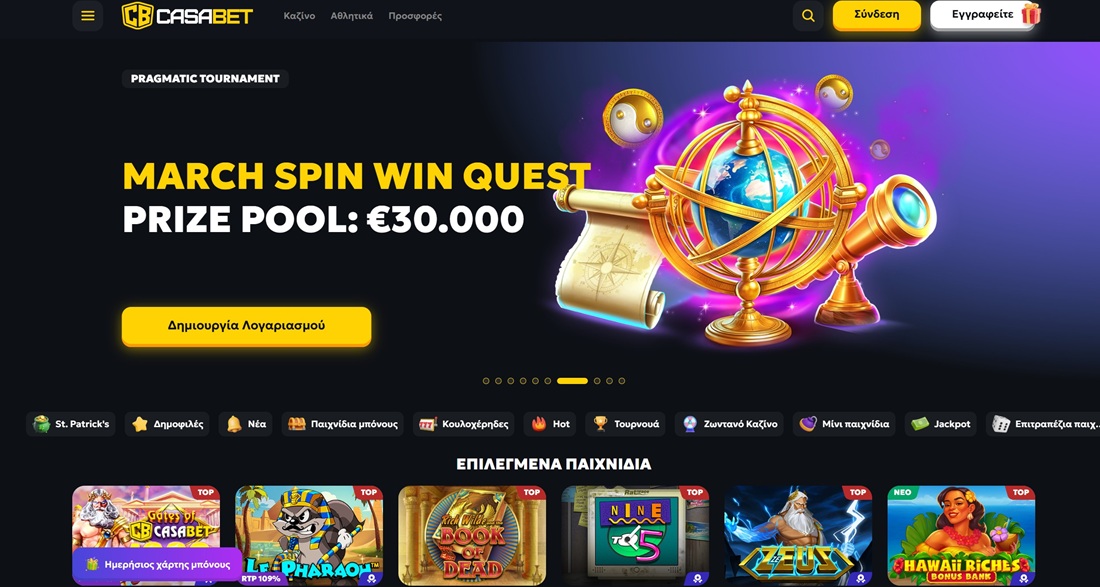The width and height of the screenshot is (1100, 587).
Task: Choose the Νέα bell category
Action: [246, 424]
